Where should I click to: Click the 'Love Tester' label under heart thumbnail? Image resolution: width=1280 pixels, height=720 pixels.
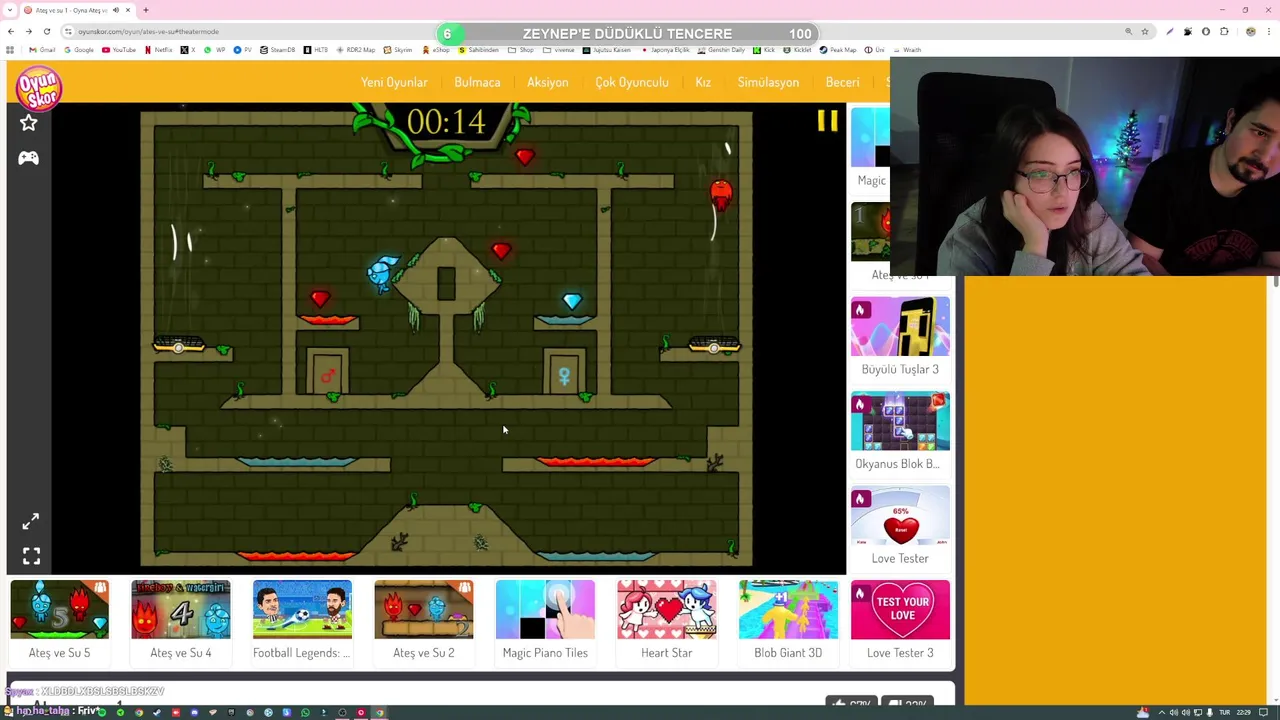click(x=900, y=558)
